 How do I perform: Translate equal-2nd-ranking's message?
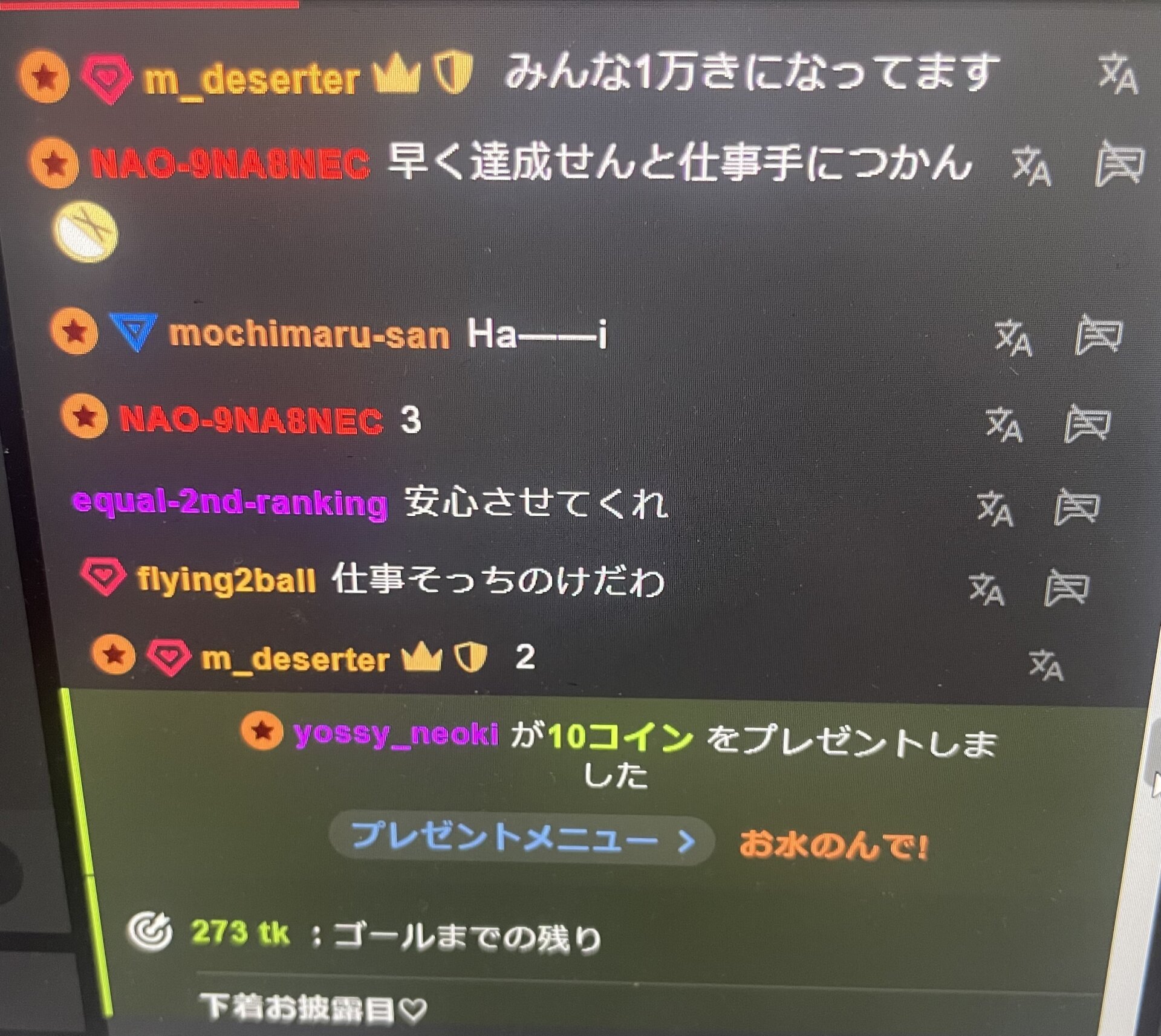(995, 508)
